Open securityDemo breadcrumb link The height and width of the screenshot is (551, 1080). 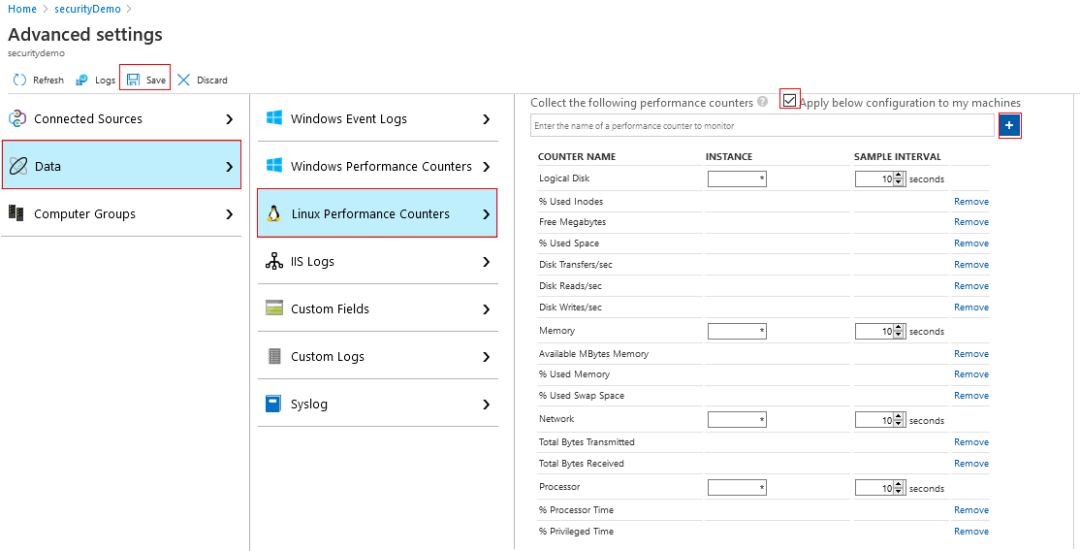(x=87, y=10)
